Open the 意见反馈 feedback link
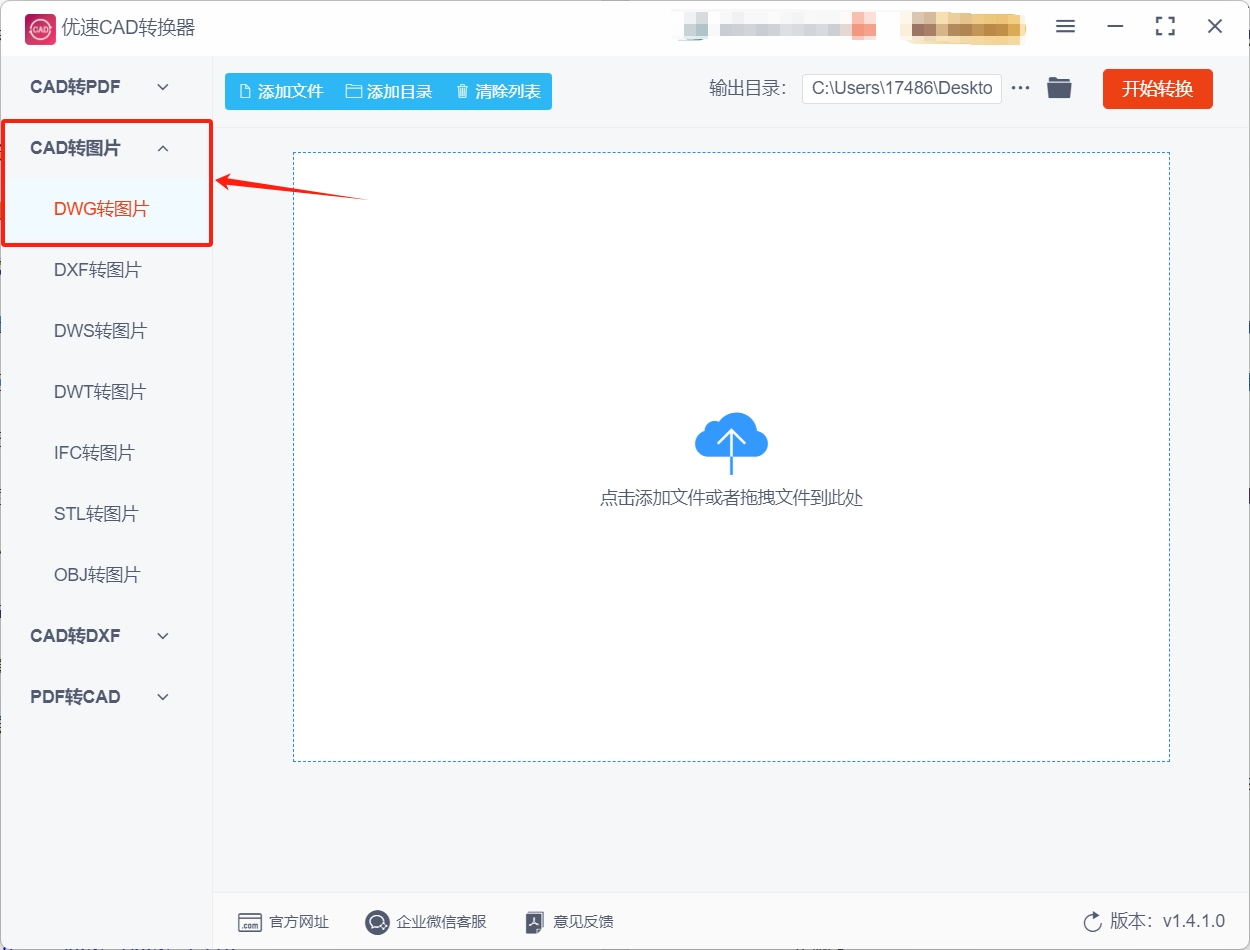1250x950 pixels. click(x=583, y=922)
